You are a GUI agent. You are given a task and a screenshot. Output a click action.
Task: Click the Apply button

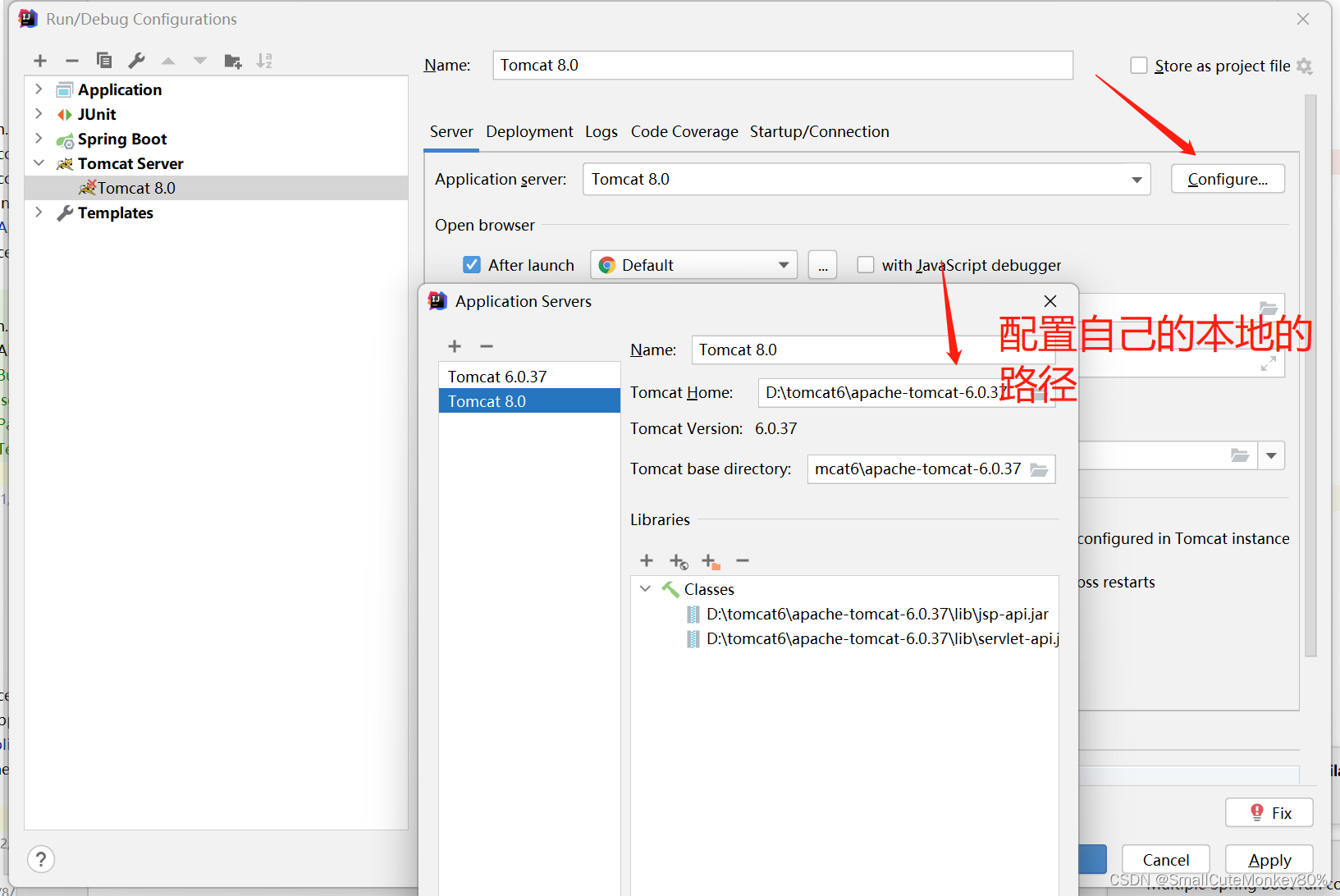point(1269,860)
